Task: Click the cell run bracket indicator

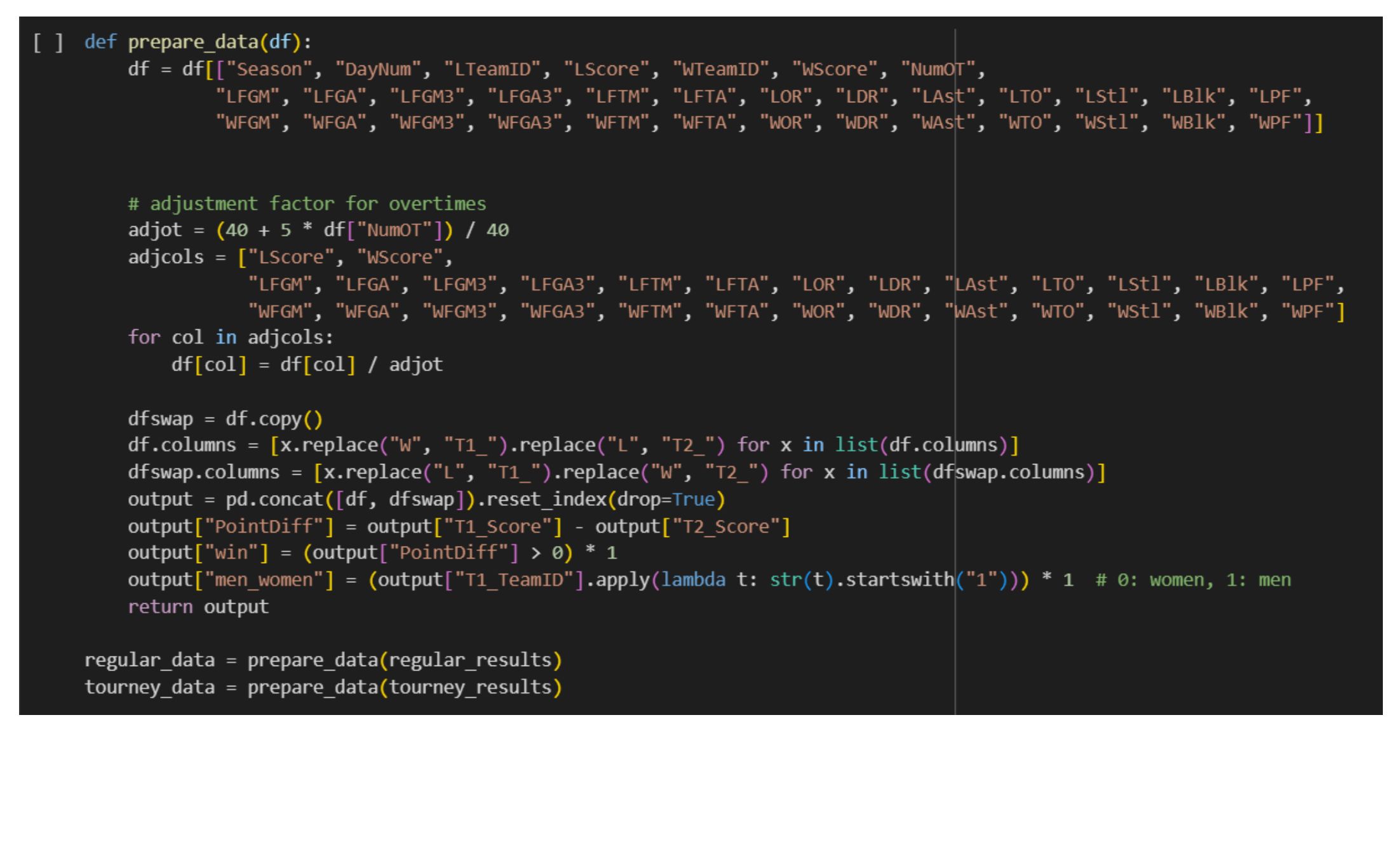Action: pyautogui.click(x=48, y=43)
